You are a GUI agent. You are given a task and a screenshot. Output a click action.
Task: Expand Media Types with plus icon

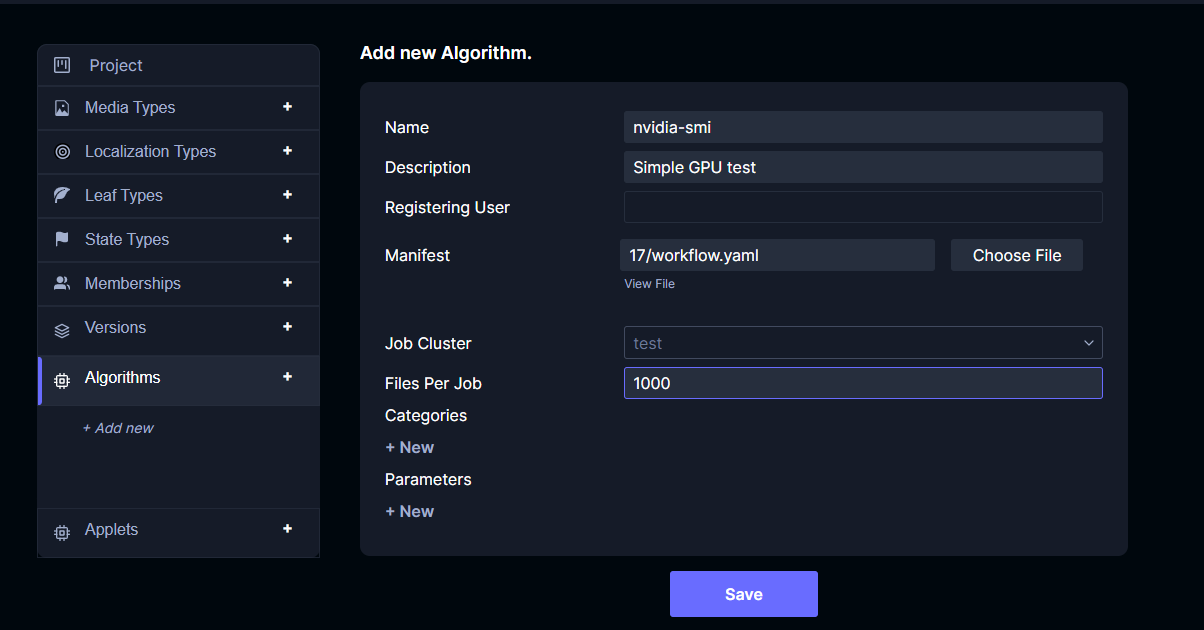[287, 107]
